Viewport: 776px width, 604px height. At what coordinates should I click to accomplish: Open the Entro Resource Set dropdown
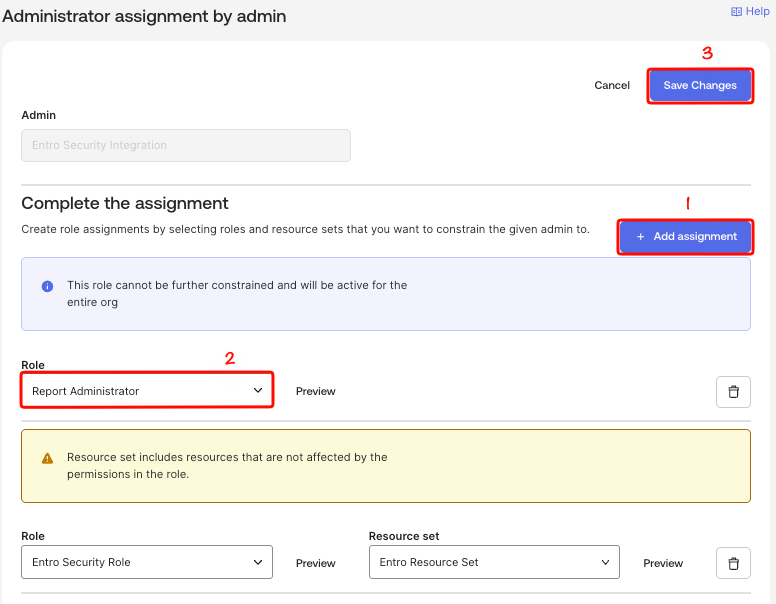494,562
